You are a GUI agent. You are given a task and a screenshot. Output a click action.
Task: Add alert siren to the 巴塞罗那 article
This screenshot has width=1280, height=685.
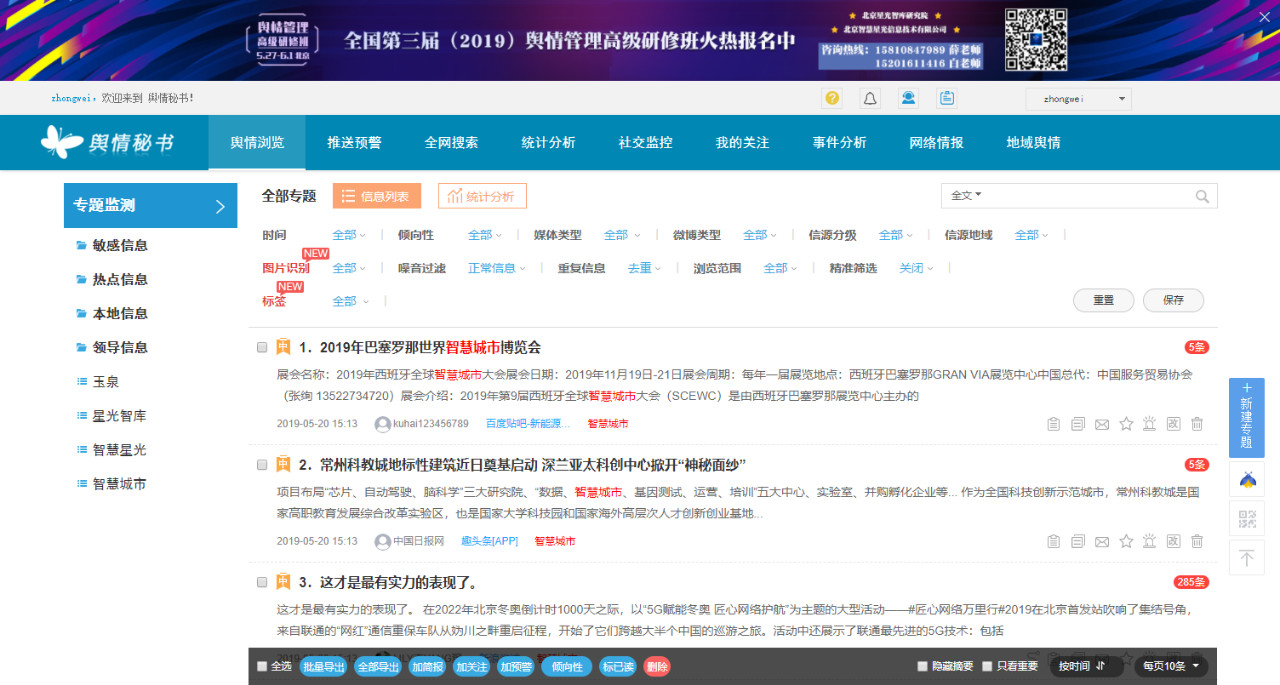[x=1150, y=424]
